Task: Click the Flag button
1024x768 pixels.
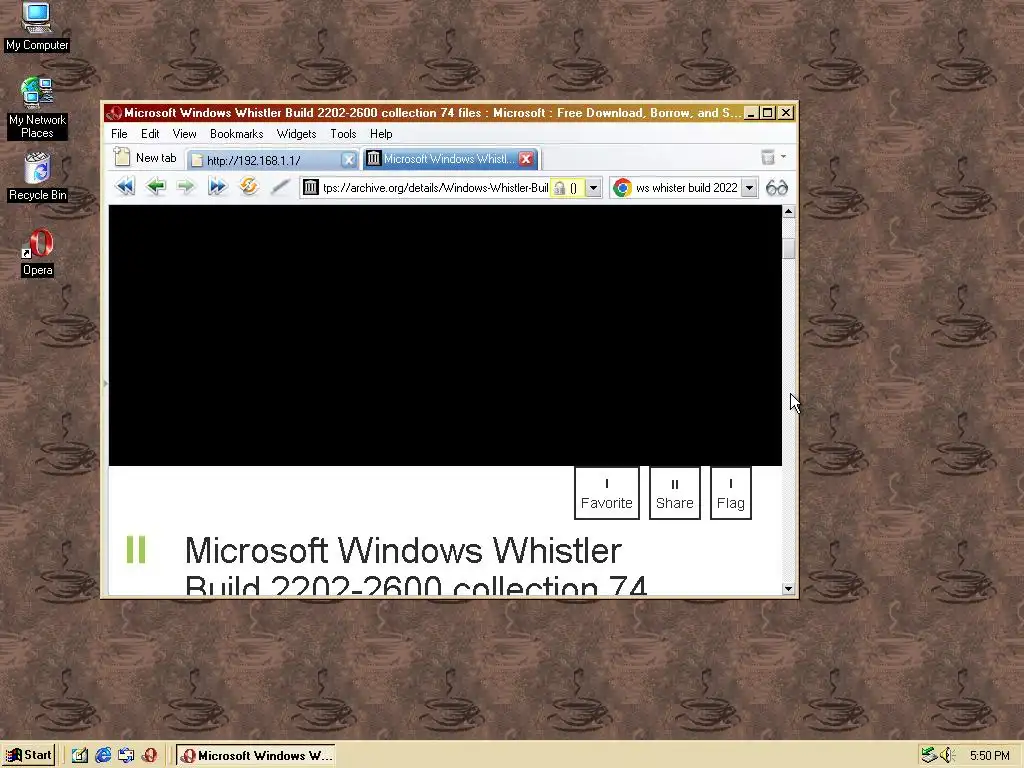Action: coord(731,494)
